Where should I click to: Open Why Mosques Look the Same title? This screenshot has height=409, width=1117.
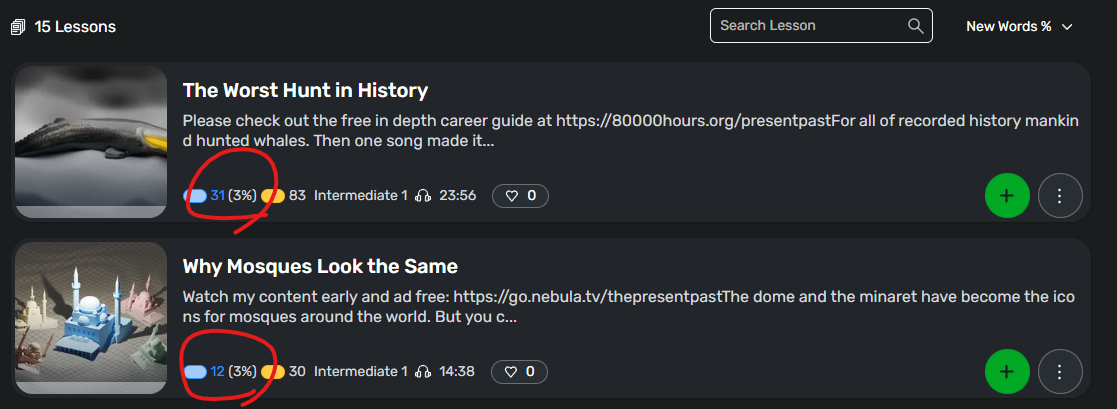tap(320, 266)
